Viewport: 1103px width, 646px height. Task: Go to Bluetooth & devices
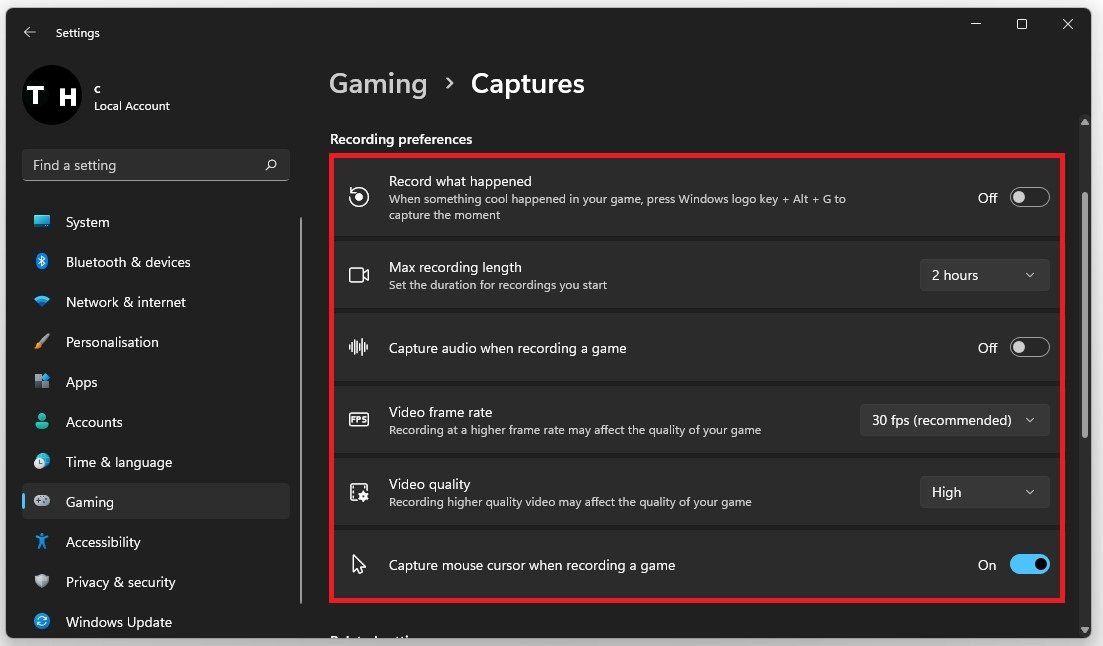[155, 262]
